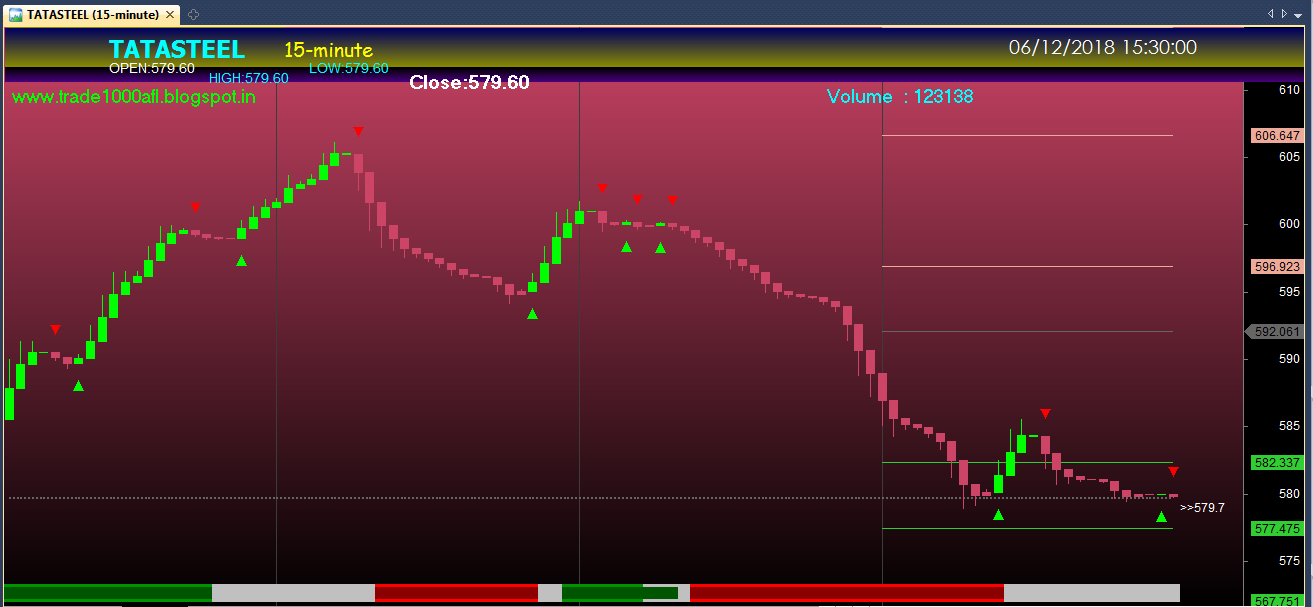Click the 06/12/2018 15:30:00 timestamp
The width and height of the screenshot is (1313, 607).
(1102, 47)
